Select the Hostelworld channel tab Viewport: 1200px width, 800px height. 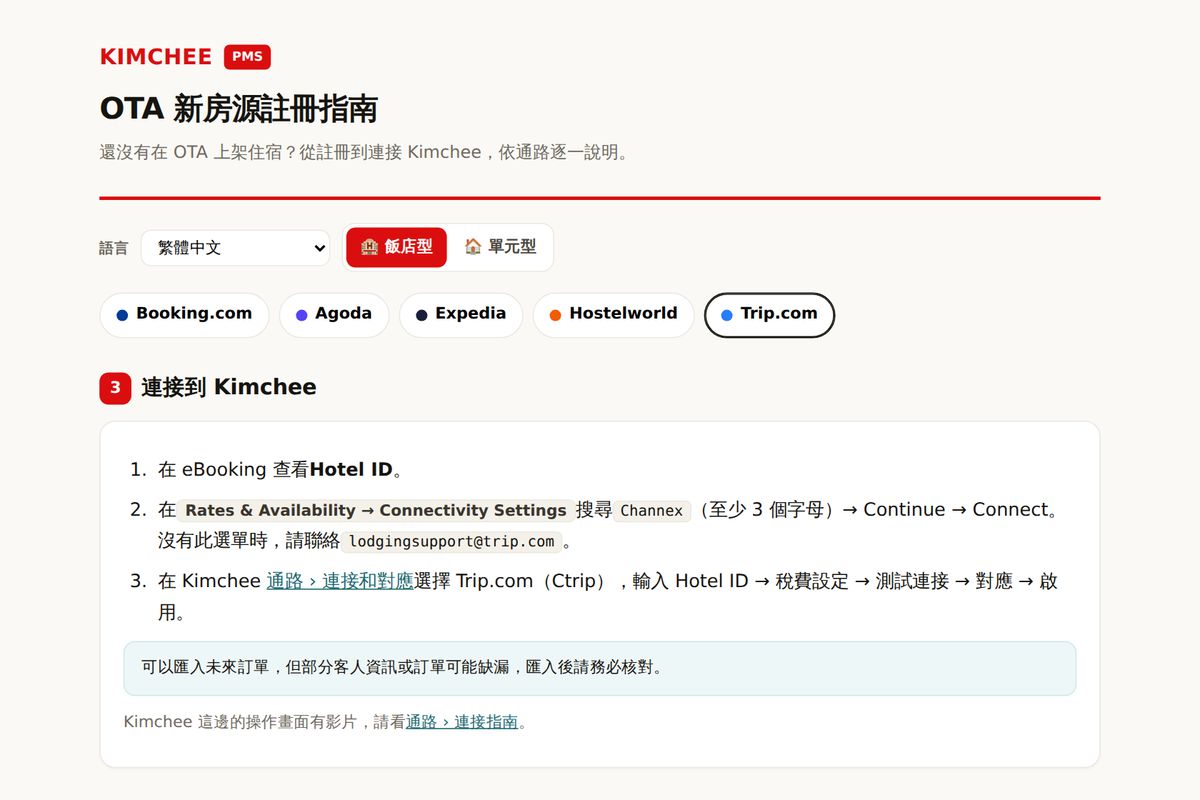pyautogui.click(x=613, y=315)
